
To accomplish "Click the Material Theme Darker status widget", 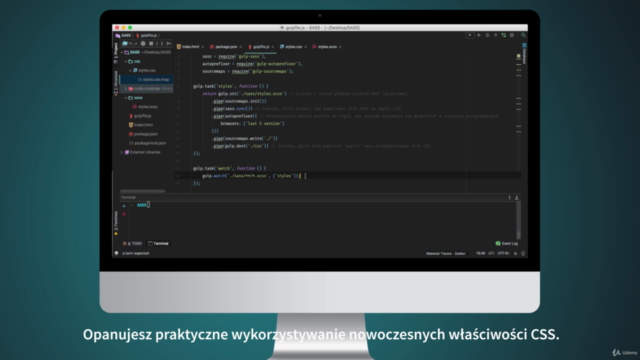I will point(446,253).
